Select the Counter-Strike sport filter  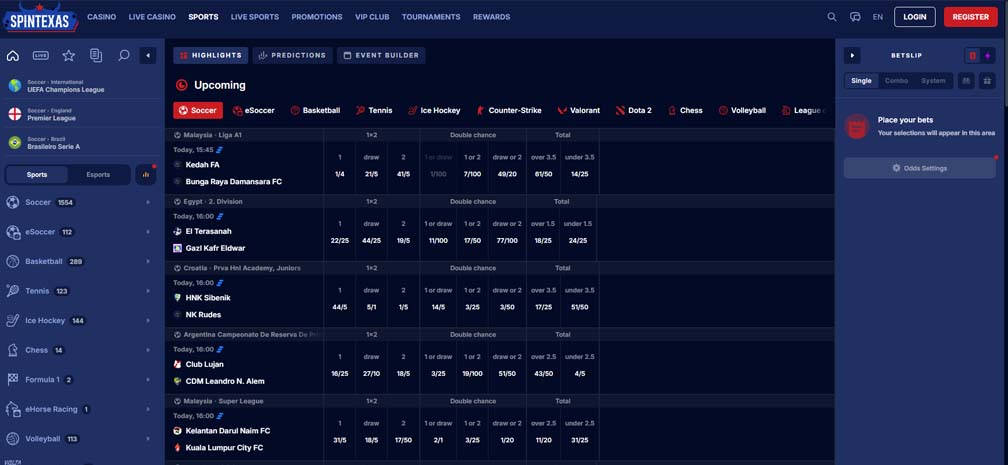pyautogui.click(x=508, y=111)
